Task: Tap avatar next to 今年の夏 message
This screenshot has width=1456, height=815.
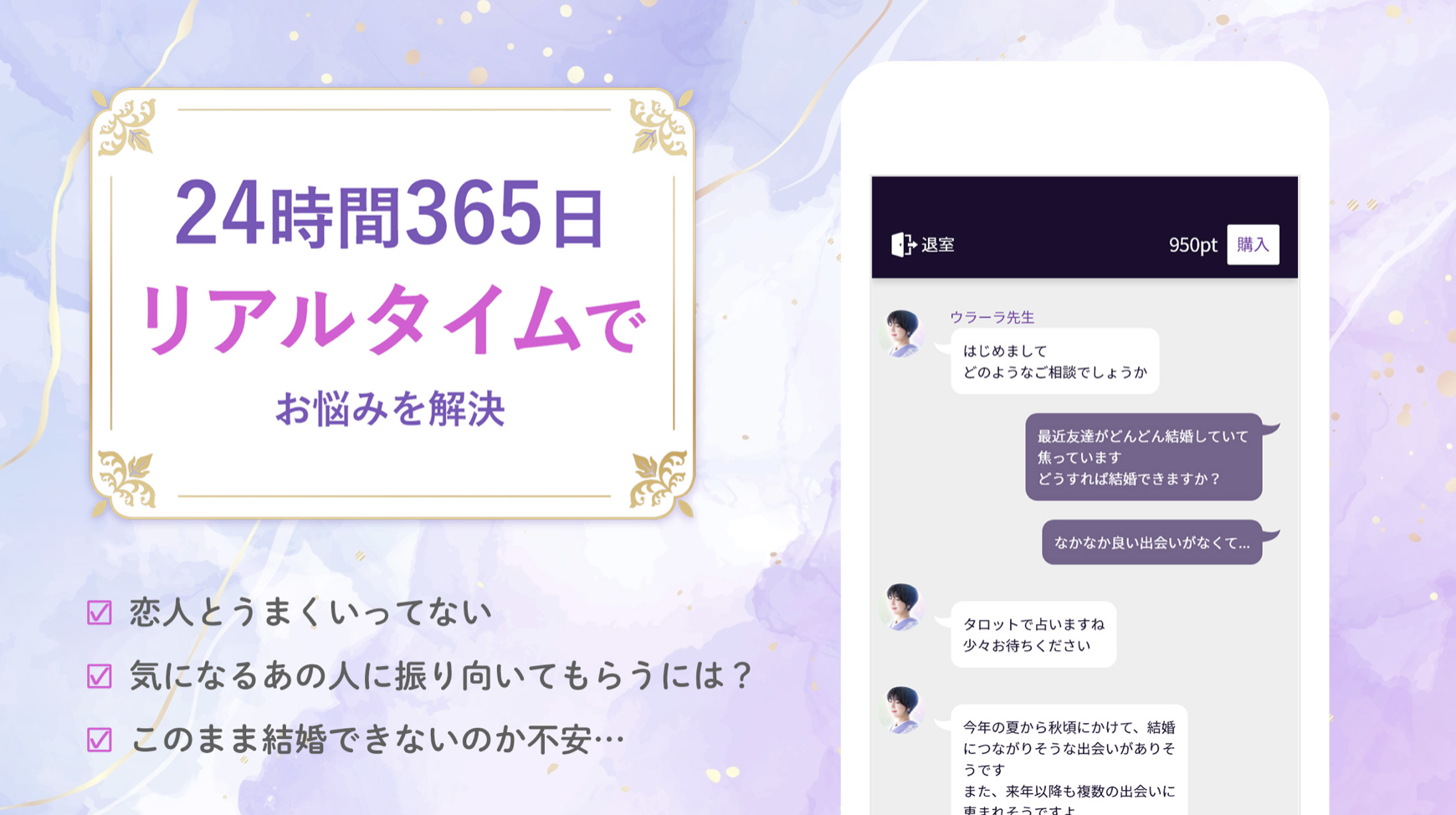Action: (902, 710)
